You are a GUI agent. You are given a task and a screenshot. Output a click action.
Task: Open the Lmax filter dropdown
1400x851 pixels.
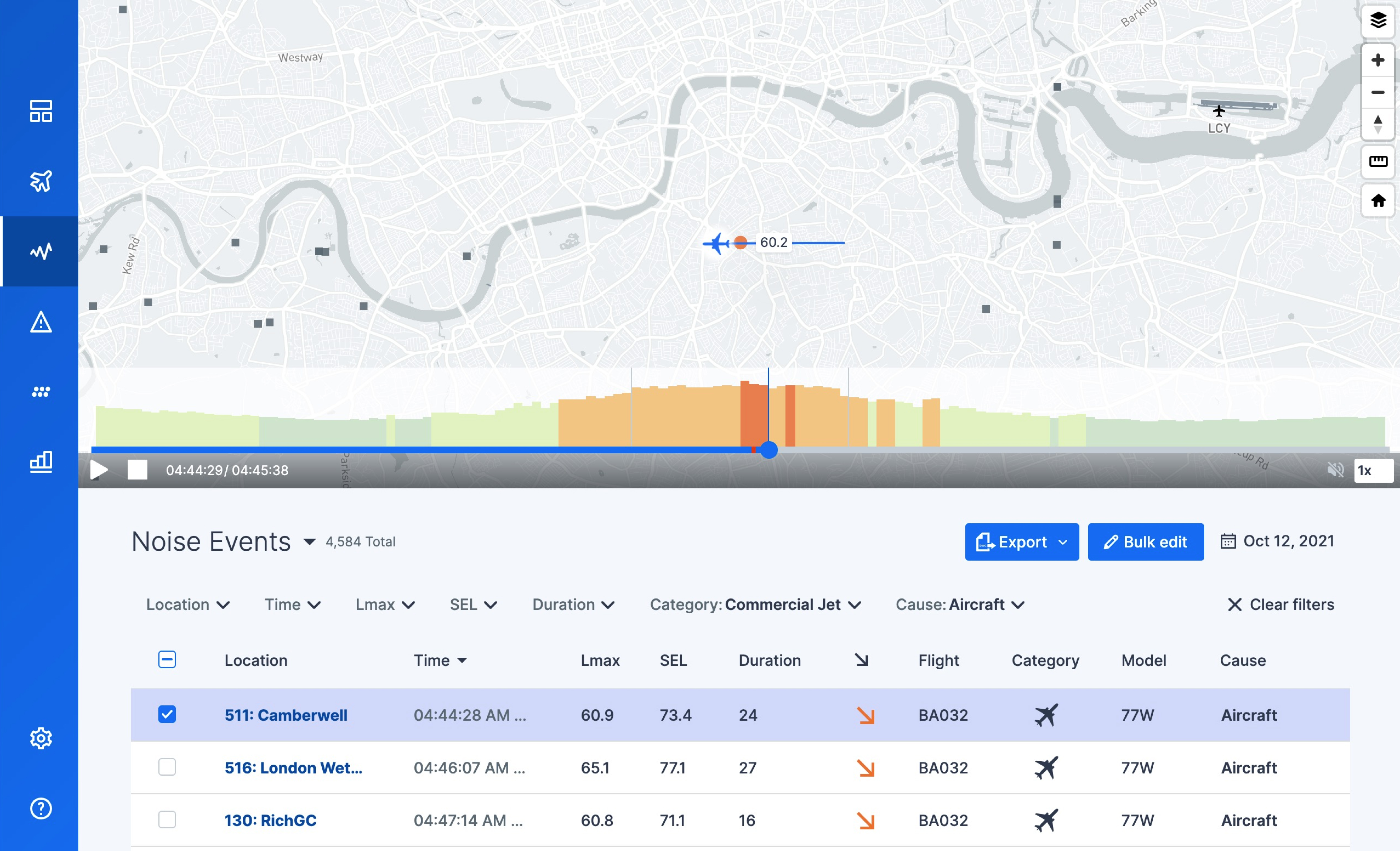click(385, 604)
